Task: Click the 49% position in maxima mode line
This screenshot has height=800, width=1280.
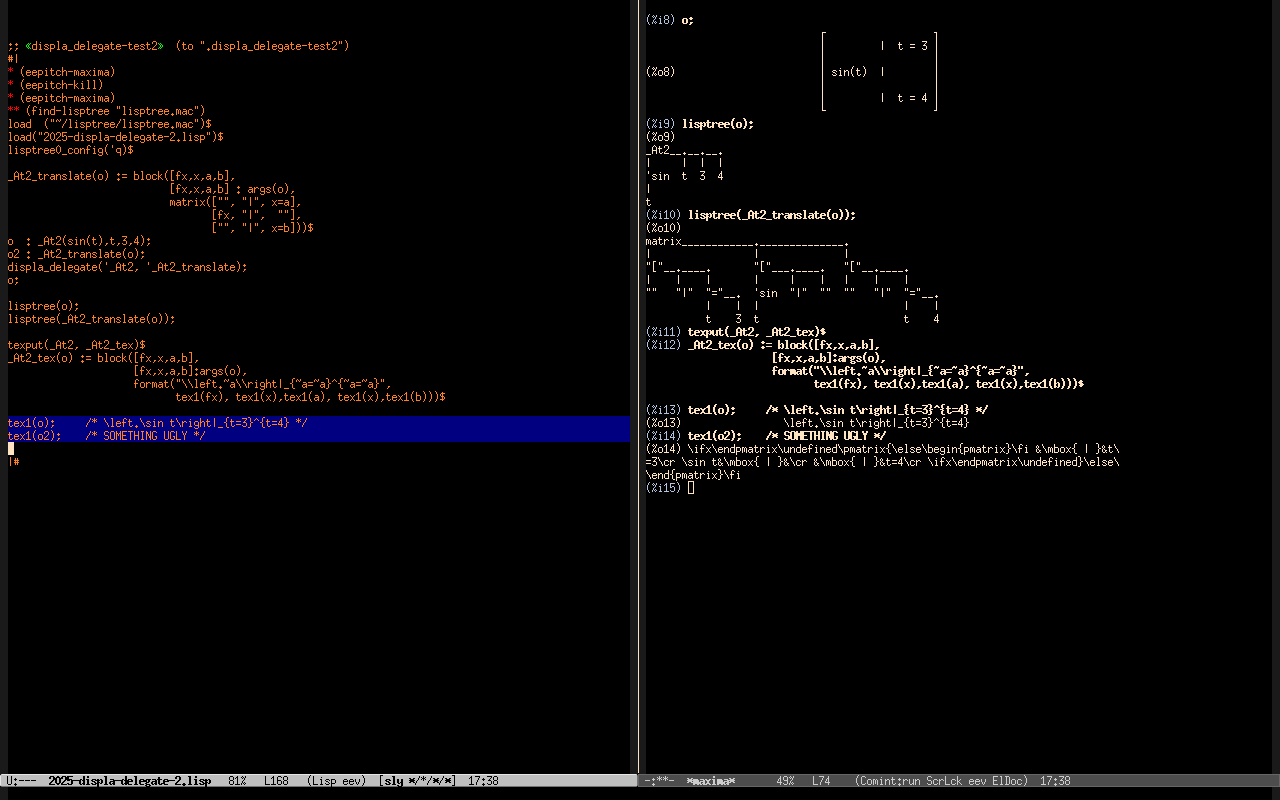Action: [785, 780]
